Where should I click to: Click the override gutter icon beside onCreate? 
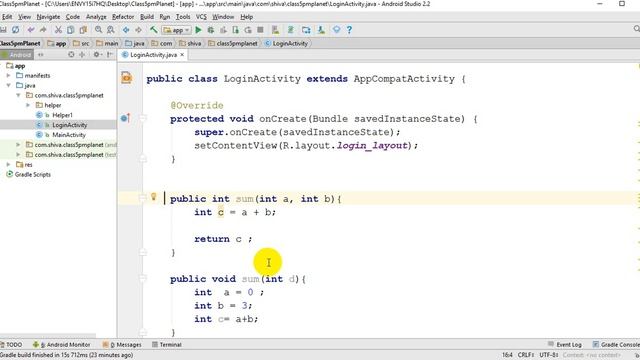(125, 118)
